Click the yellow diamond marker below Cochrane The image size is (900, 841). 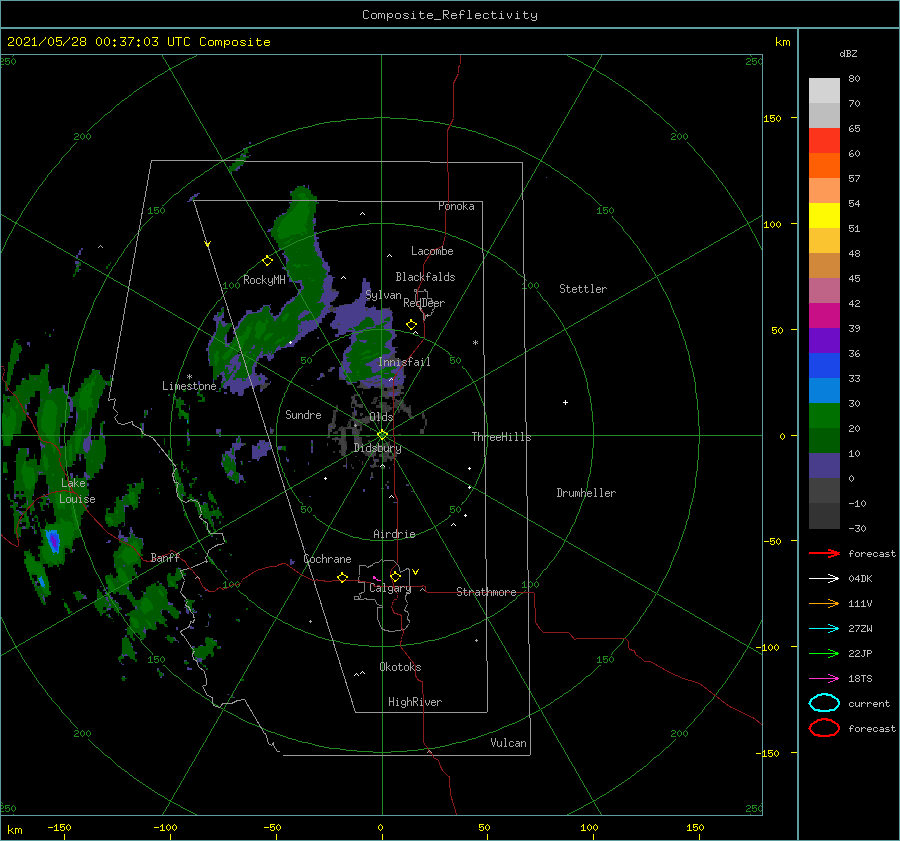click(343, 577)
